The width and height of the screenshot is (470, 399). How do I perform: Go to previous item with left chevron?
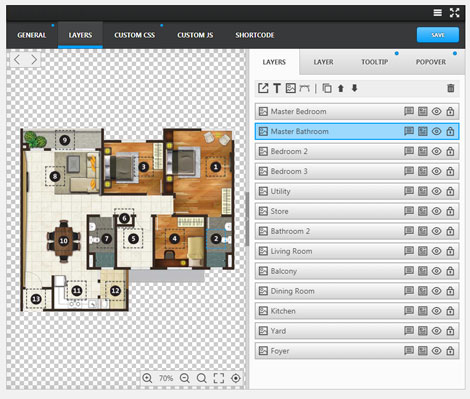tap(17, 60)
